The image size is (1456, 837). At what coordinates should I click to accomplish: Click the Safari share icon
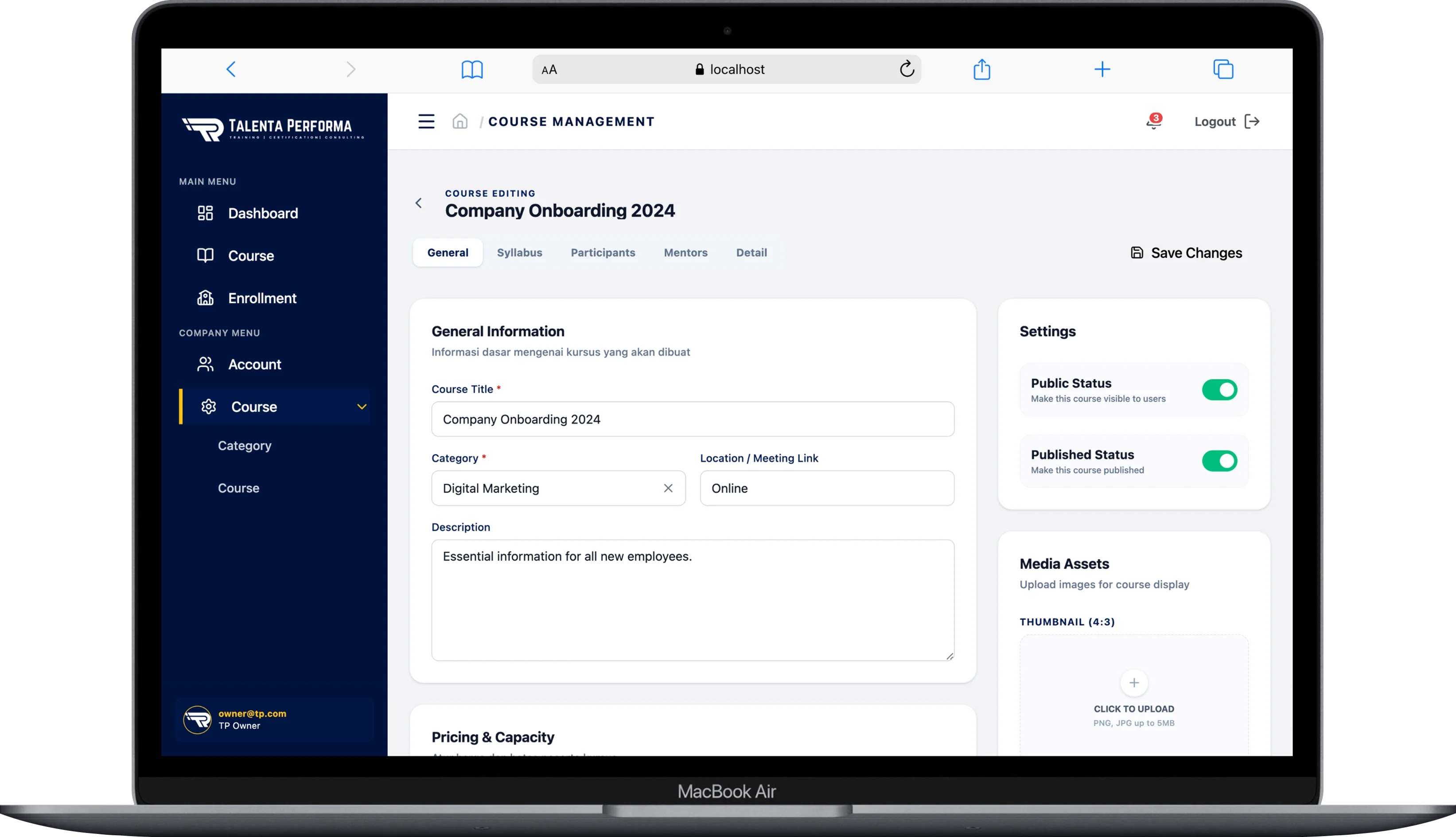point(981,70)
